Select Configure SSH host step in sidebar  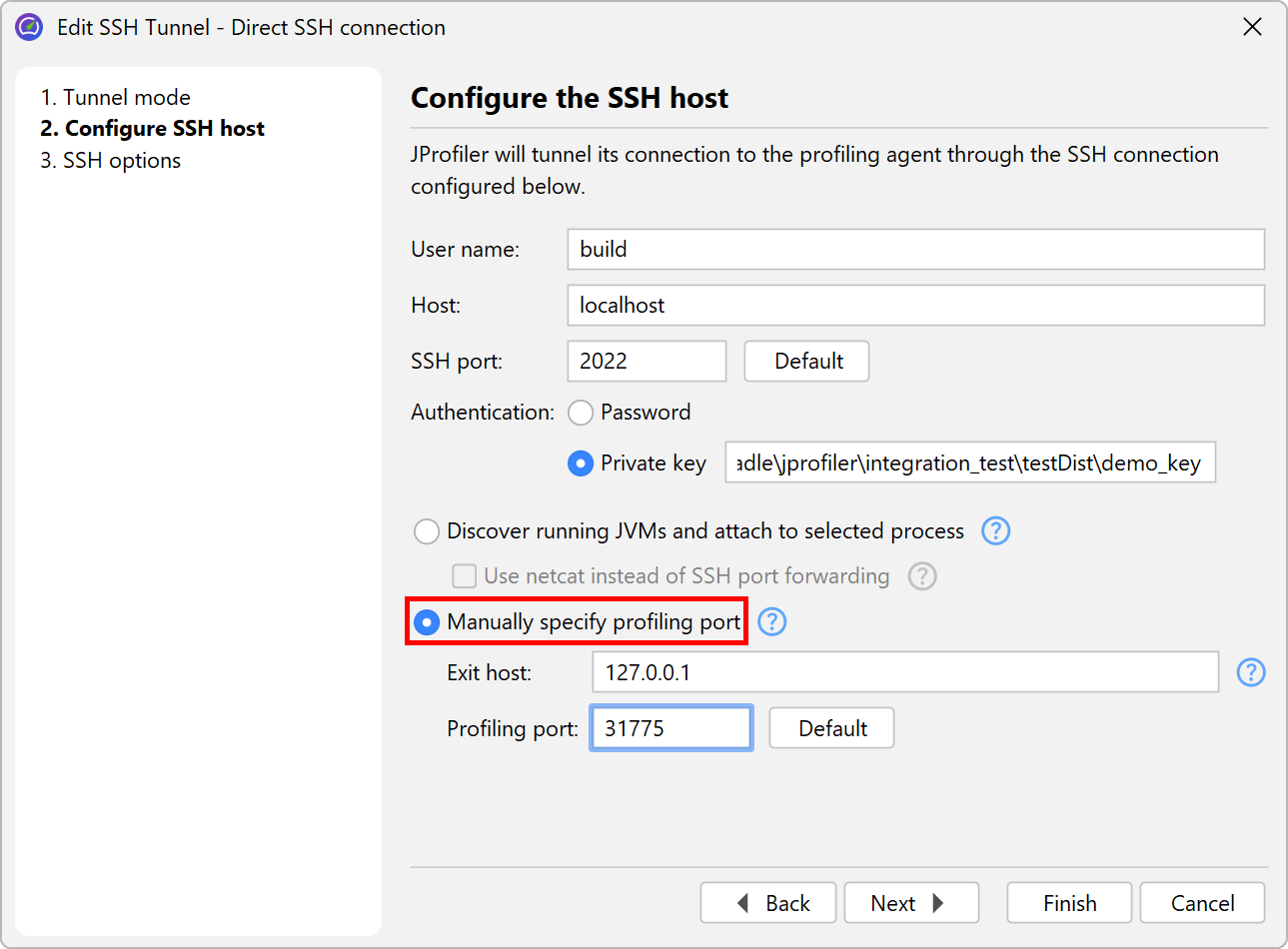tap(152, 129)
